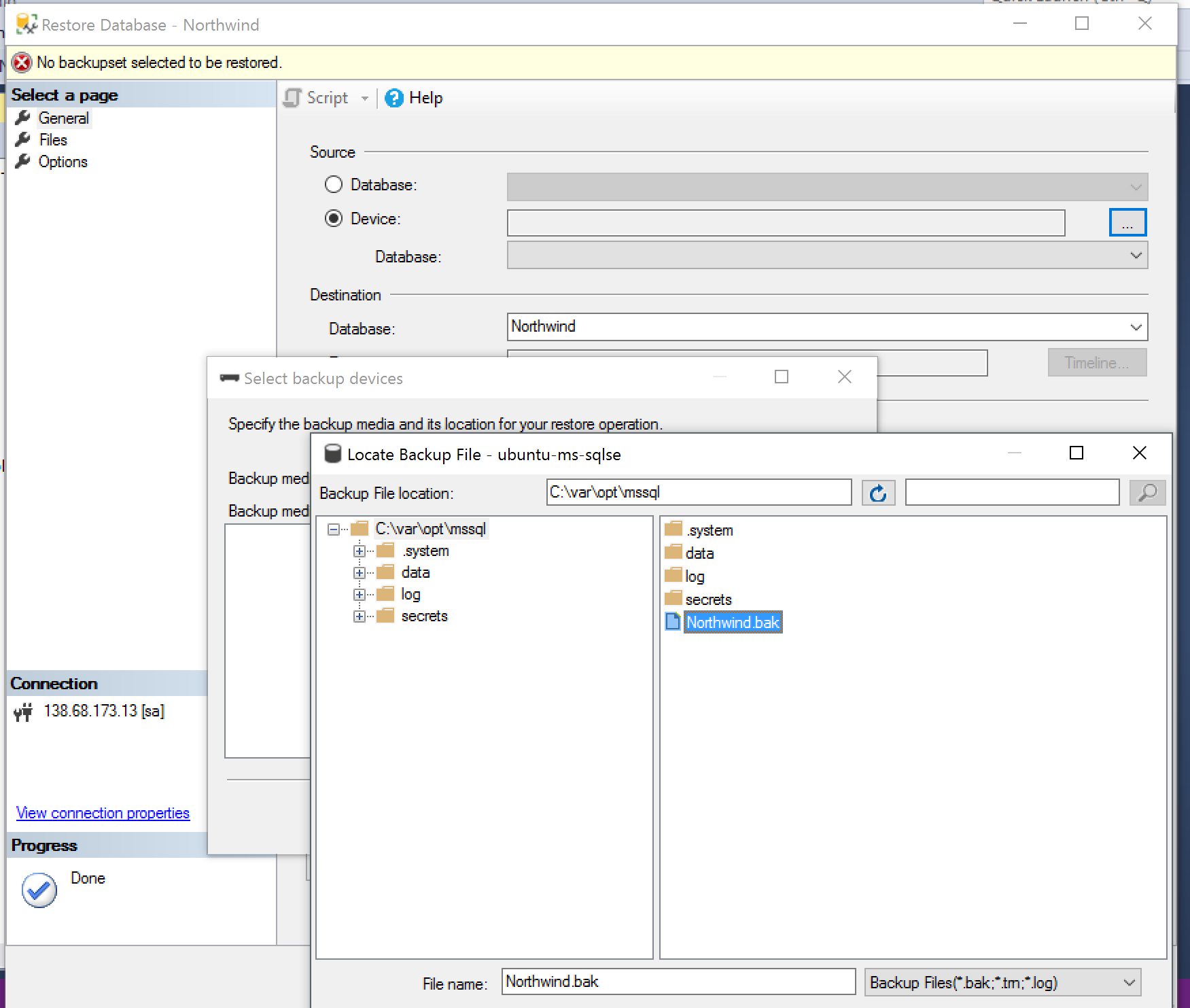Screen dimensions: 1190x1008
Task: Select the Database source radio button
Action: 333,185
